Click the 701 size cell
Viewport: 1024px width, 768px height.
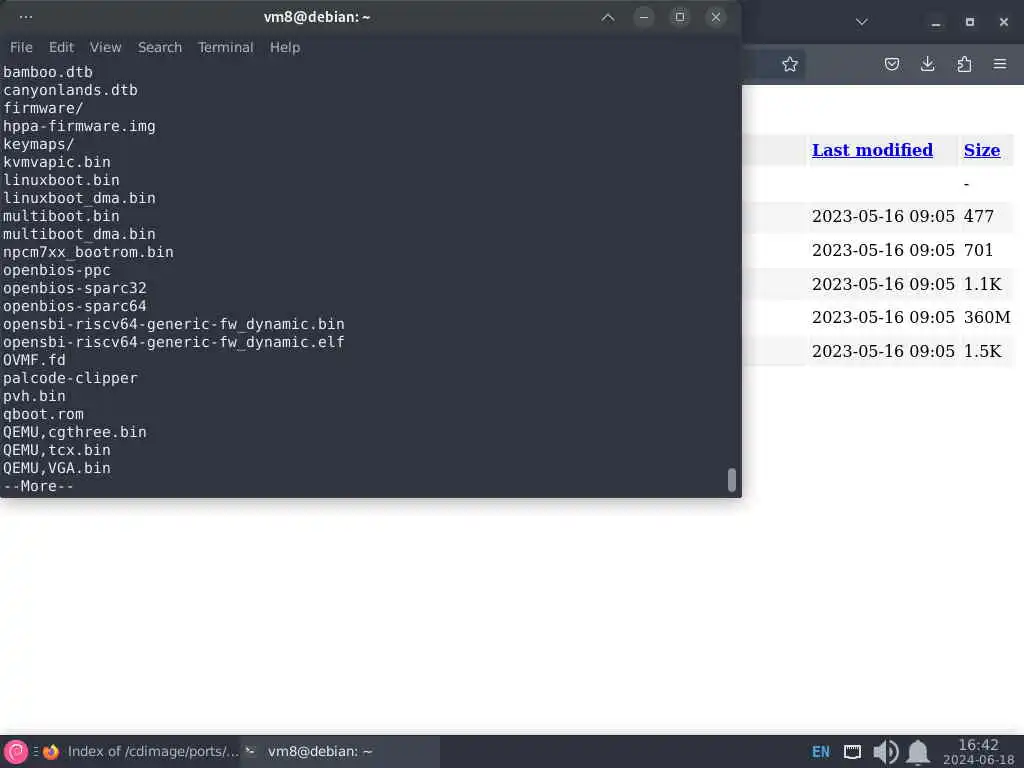click(978, 250)
